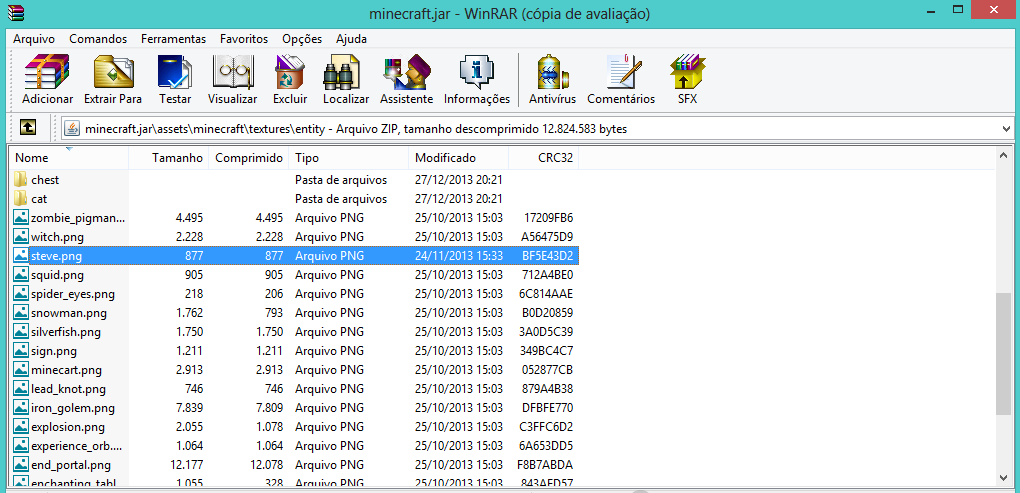
Task: Click the scrollbar up arrow
Action: click(1003, 155)
